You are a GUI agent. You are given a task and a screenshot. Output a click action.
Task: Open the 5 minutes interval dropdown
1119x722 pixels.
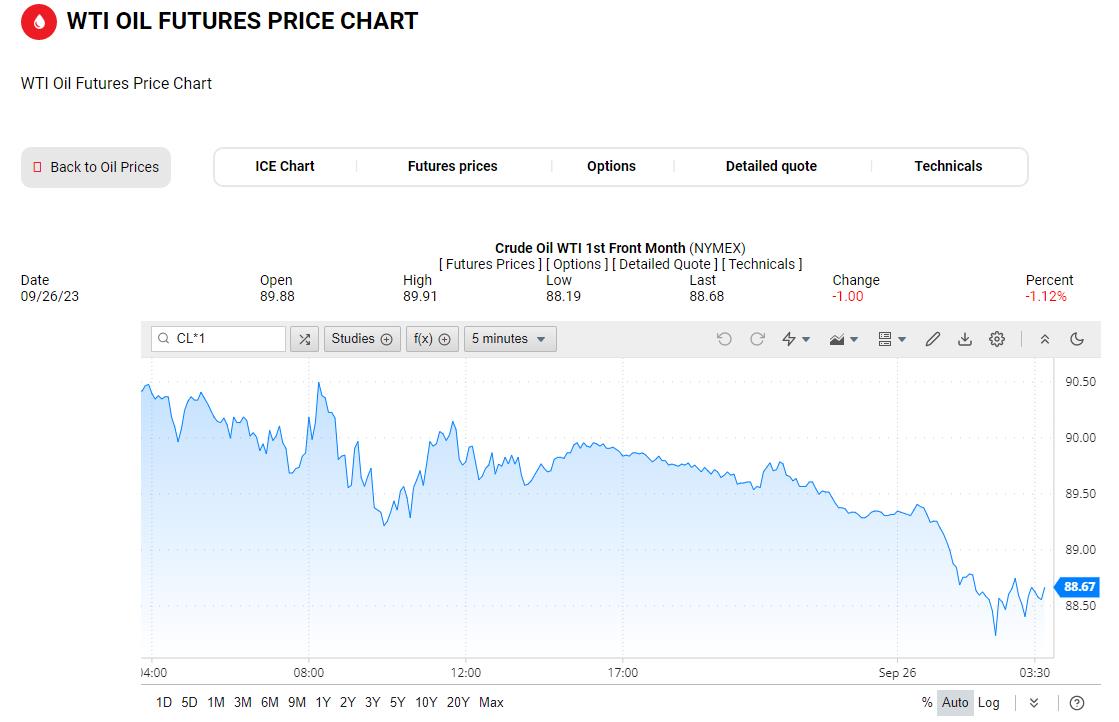click(x=509, y=339)
